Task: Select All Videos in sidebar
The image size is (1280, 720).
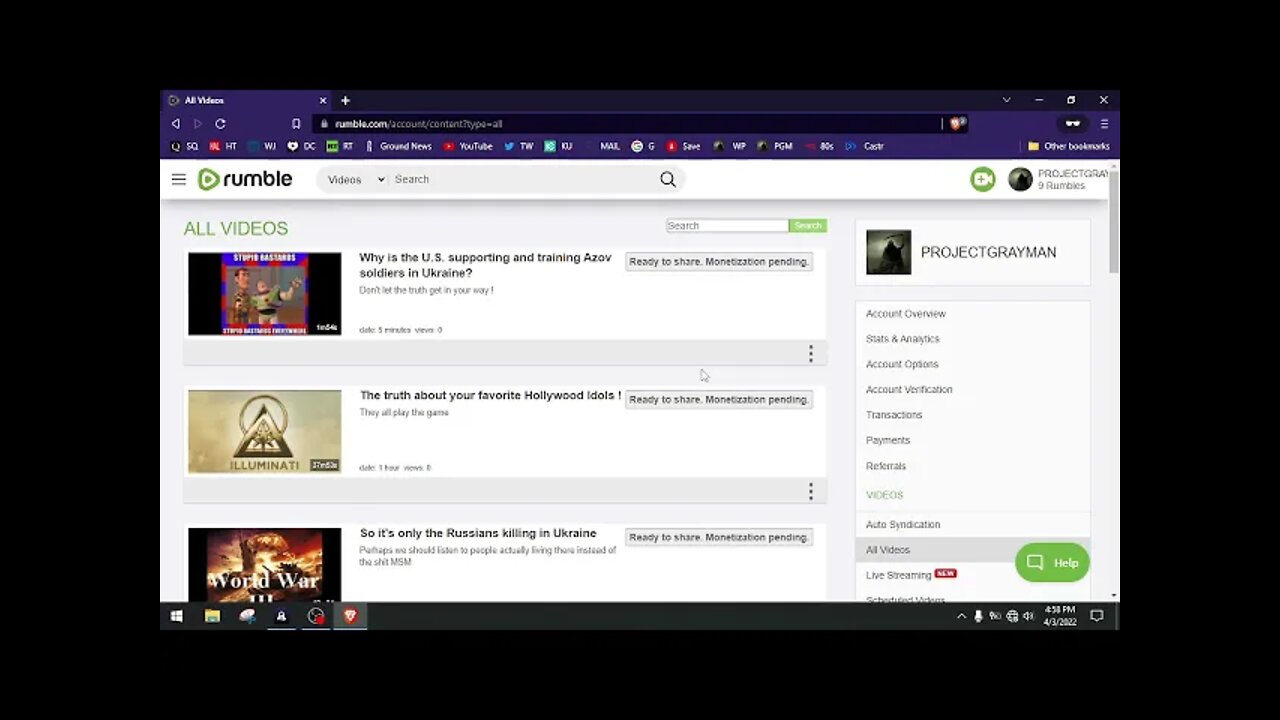Action: pos(888,550)
